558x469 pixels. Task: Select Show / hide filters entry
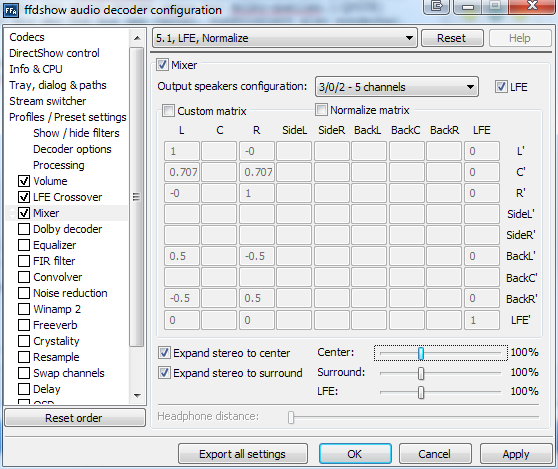(x=76, y=133)
